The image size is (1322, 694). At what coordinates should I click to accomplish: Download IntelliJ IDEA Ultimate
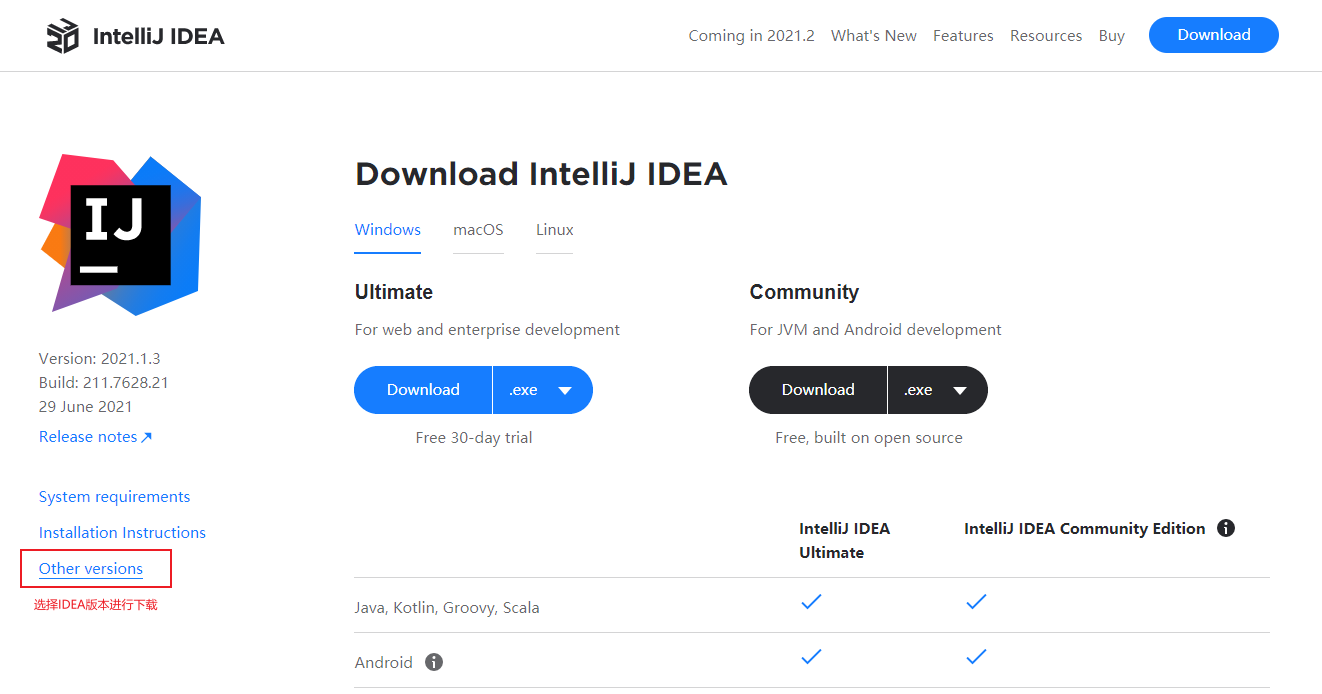[423, 390]
